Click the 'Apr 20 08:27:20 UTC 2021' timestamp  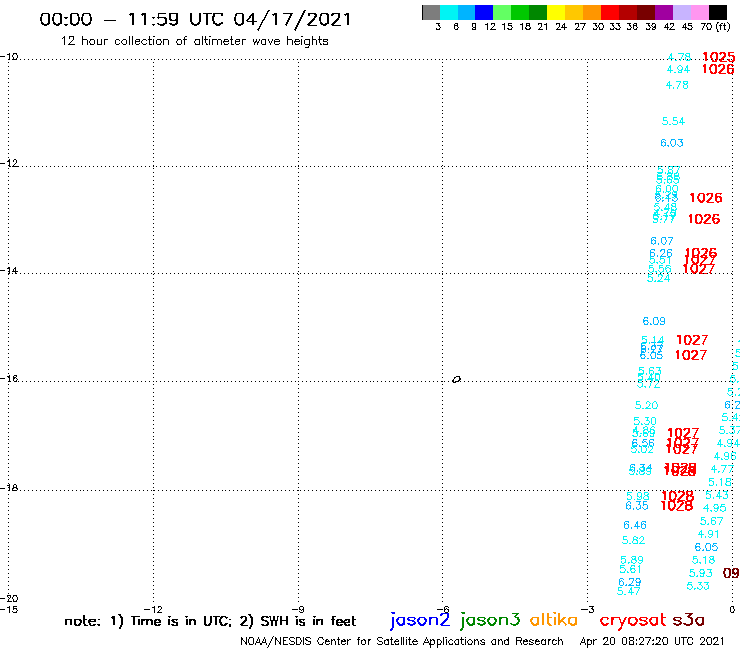tap(652, 641)
